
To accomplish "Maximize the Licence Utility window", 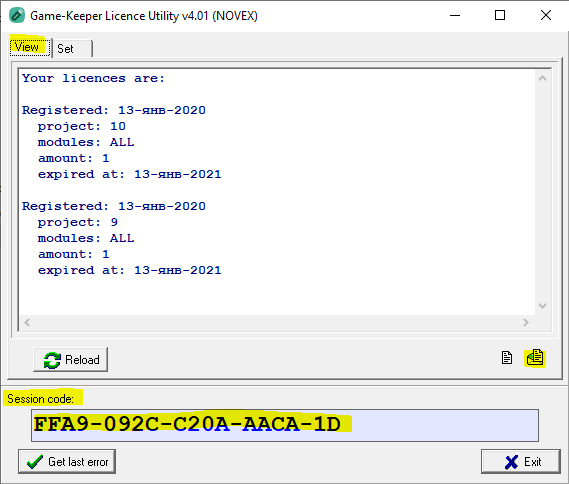I will click(500, 15).
